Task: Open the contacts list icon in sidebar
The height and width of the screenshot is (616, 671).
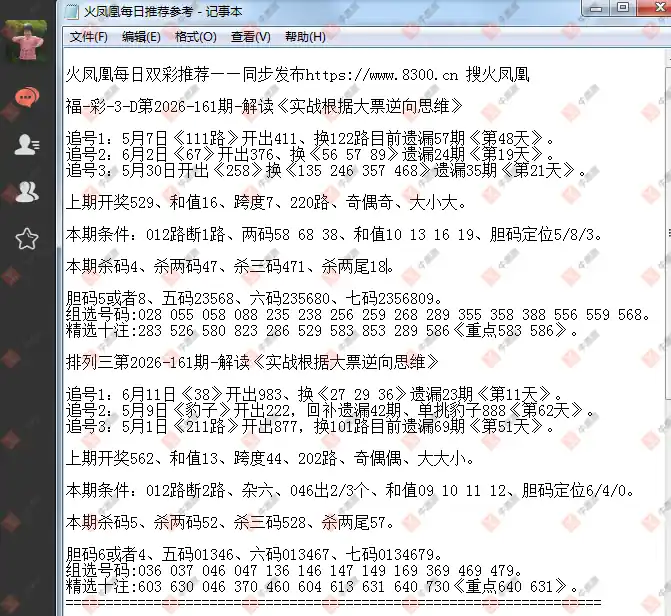Action: point(27,145)
